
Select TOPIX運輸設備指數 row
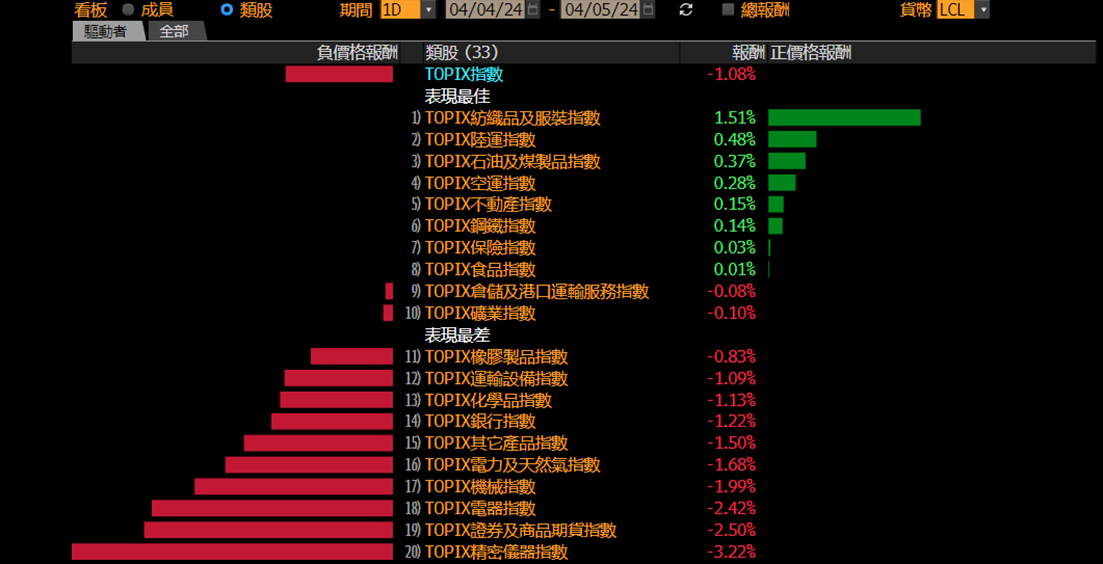click(x=497, y=378)
